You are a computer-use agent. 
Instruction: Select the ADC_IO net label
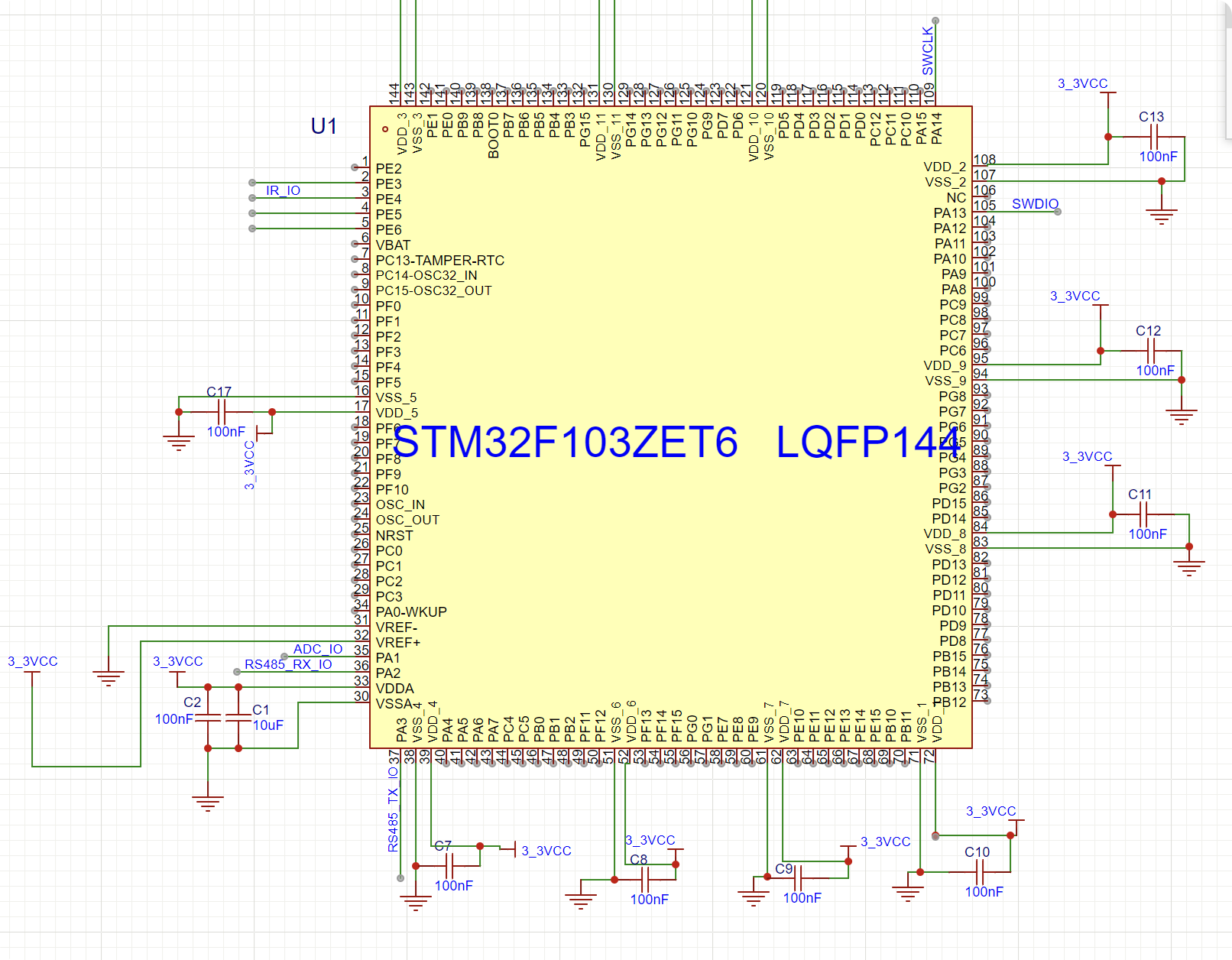[318, 649]
